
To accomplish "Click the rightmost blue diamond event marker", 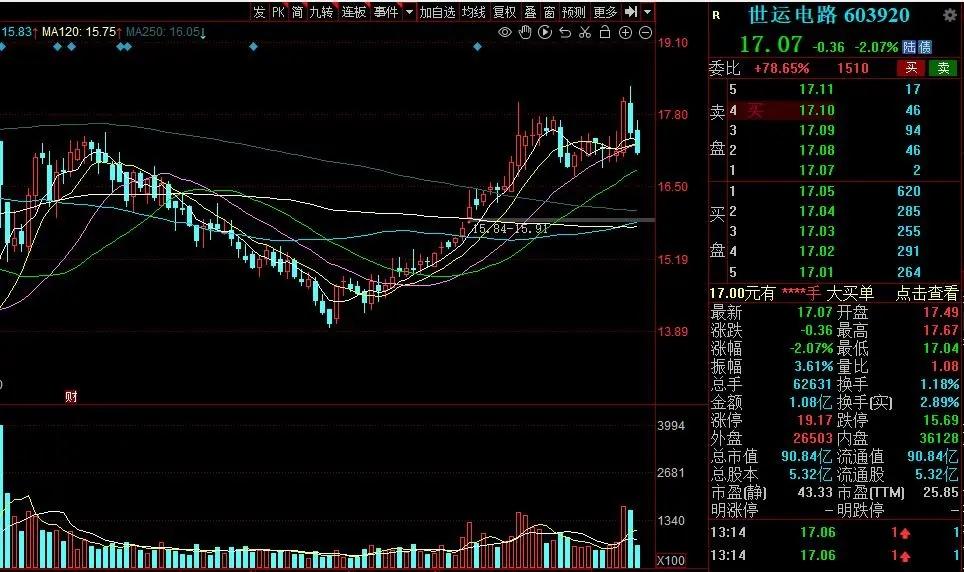I will 478,47.
